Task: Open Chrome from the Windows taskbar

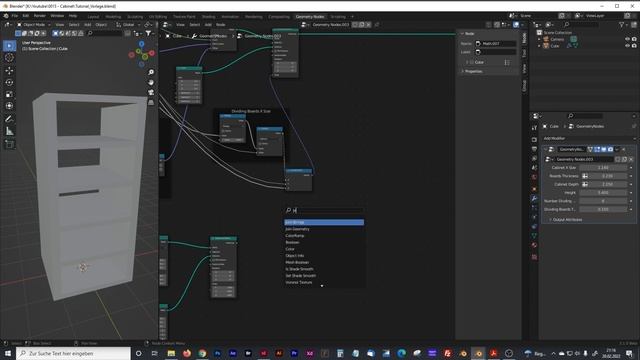Action: tap(202, 353)
